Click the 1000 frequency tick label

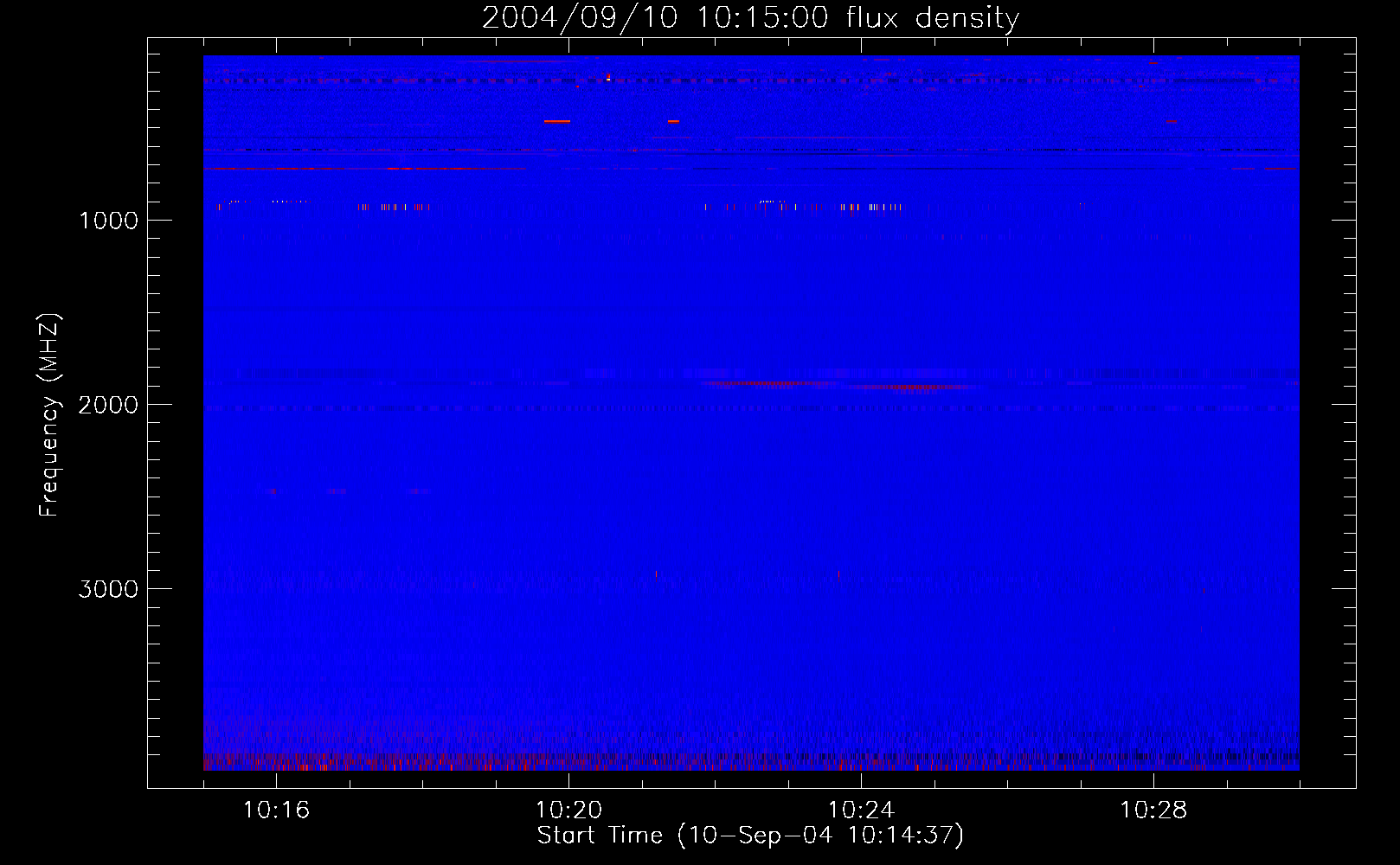tap(108, 221)
